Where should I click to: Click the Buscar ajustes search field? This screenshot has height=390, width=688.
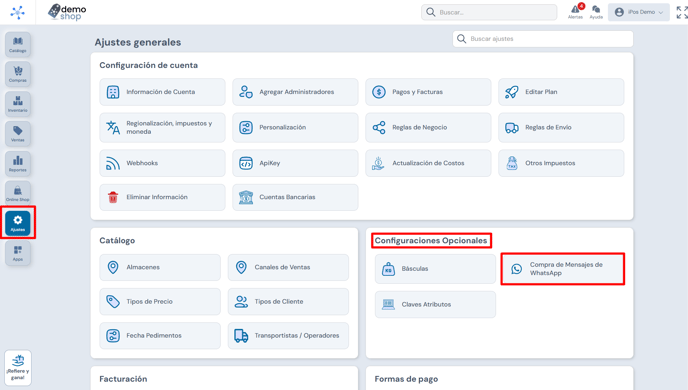coord(543,39)
